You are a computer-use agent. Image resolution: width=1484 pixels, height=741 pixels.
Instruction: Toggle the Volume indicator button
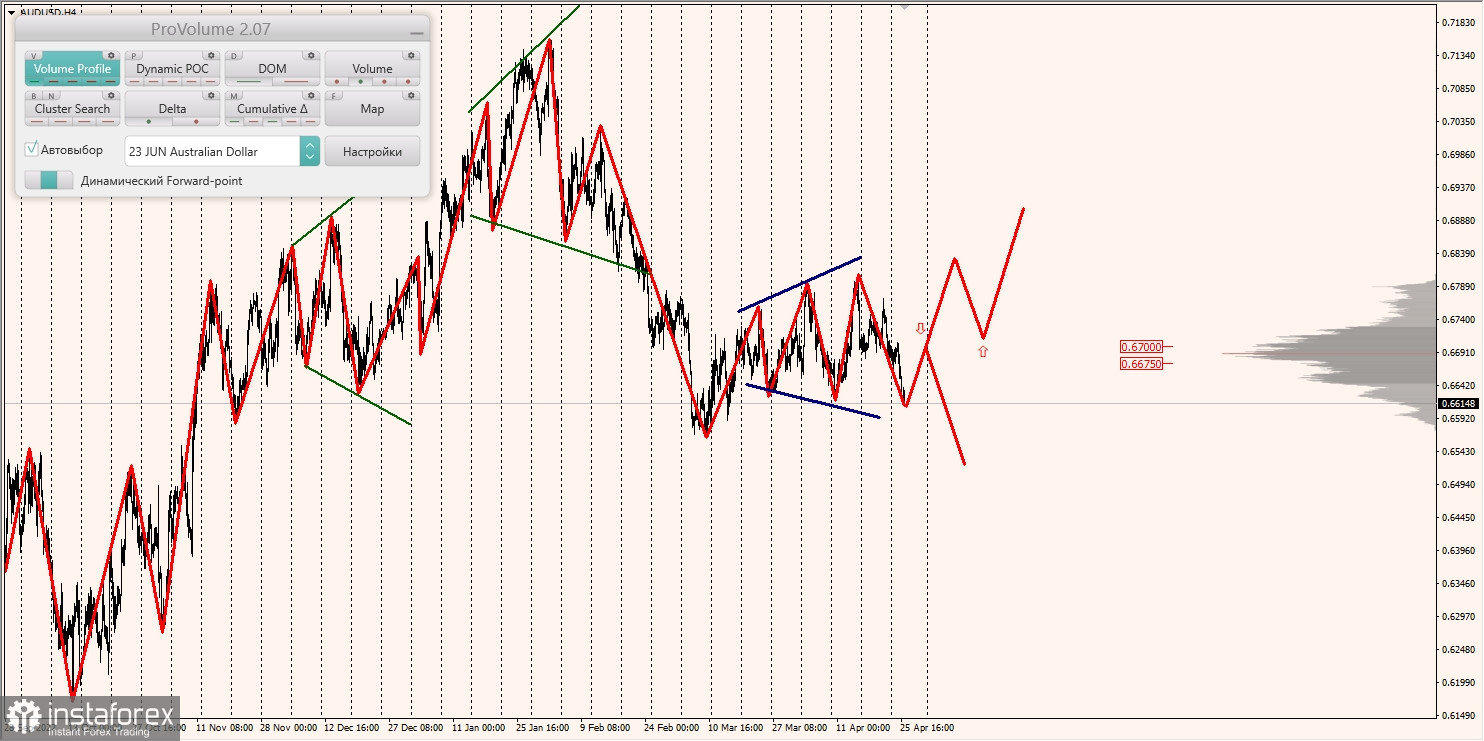tap(372, 68)
